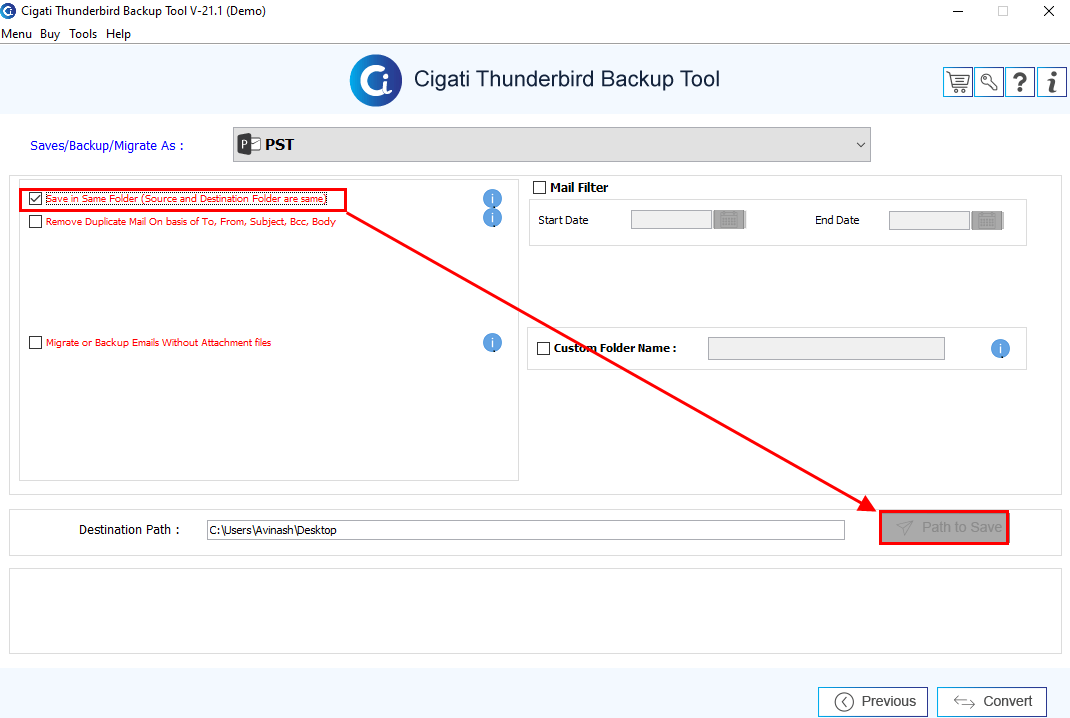Viewport: 1070px width, 718px height.
Task: Open the Start Date calendar picker
Action: tap(729, 220)
